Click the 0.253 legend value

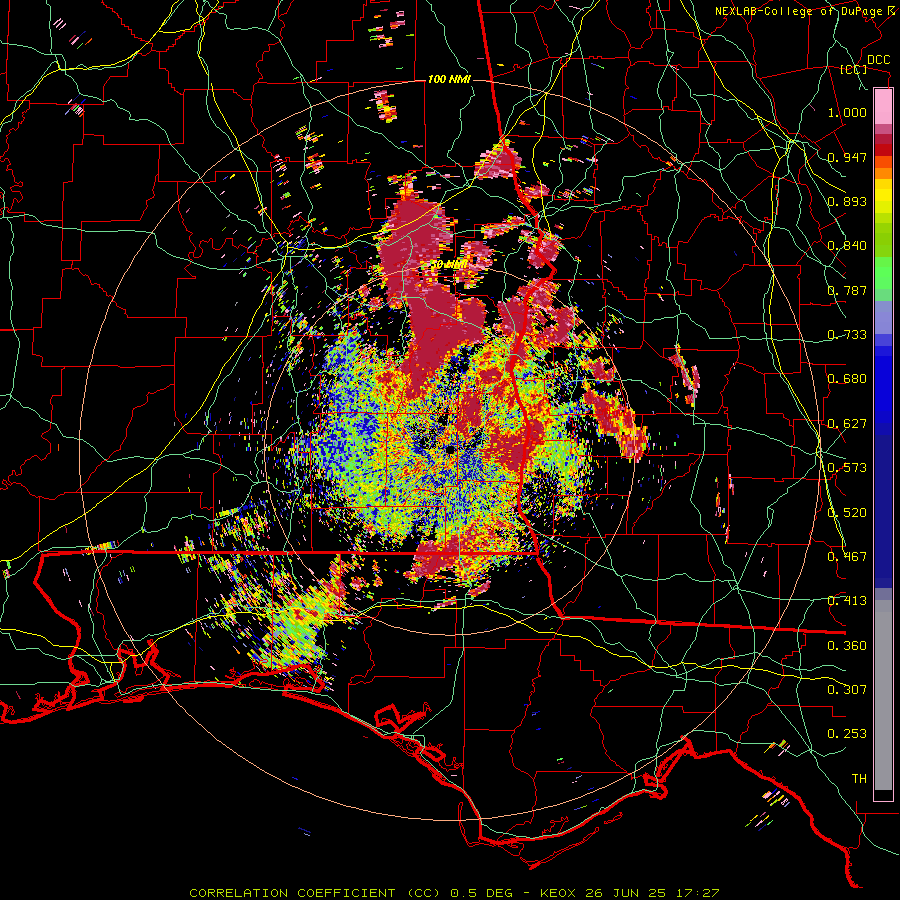pos(847,734)
